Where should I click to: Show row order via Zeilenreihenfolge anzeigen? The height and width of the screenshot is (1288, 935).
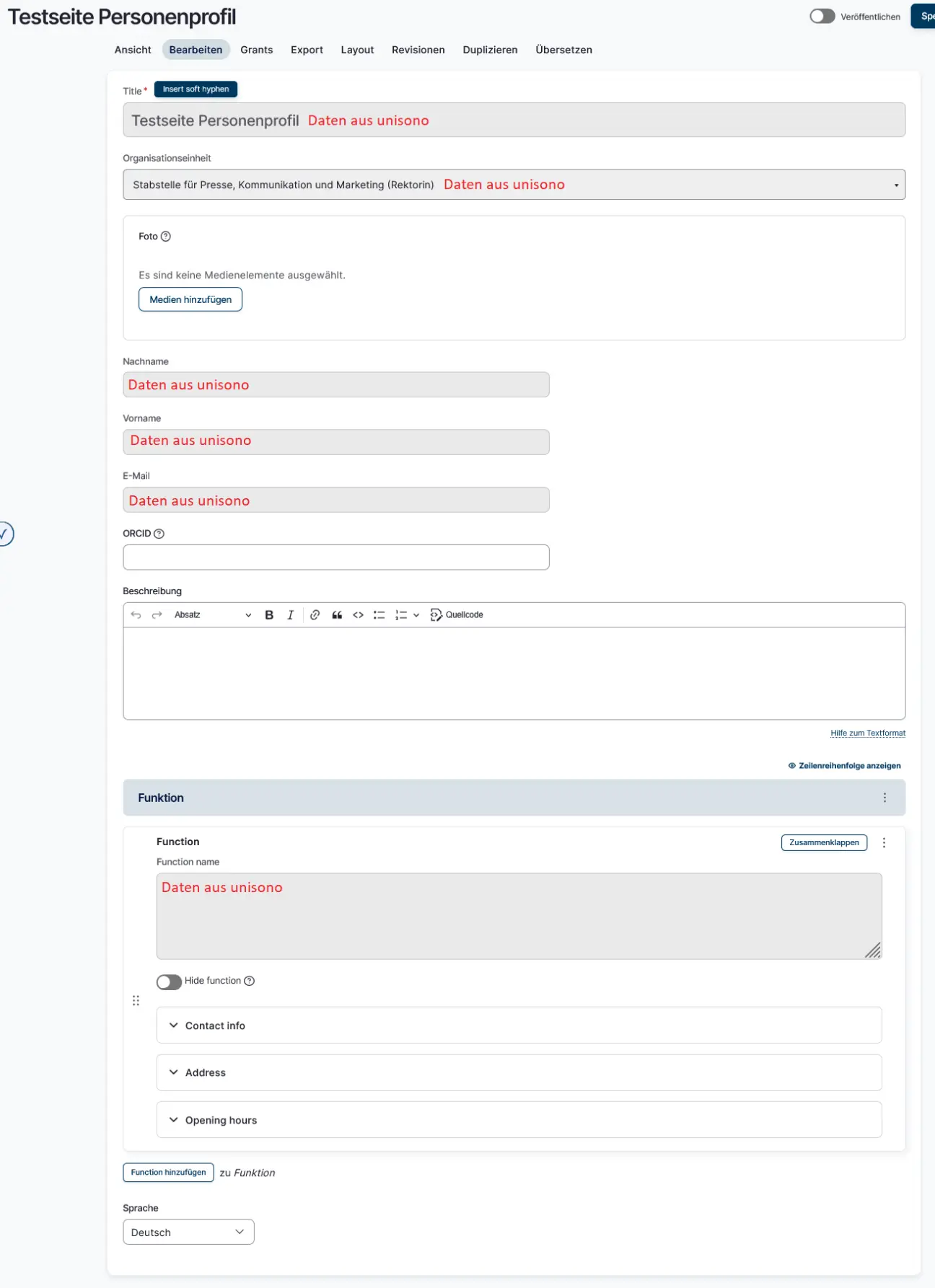point(844,766)
